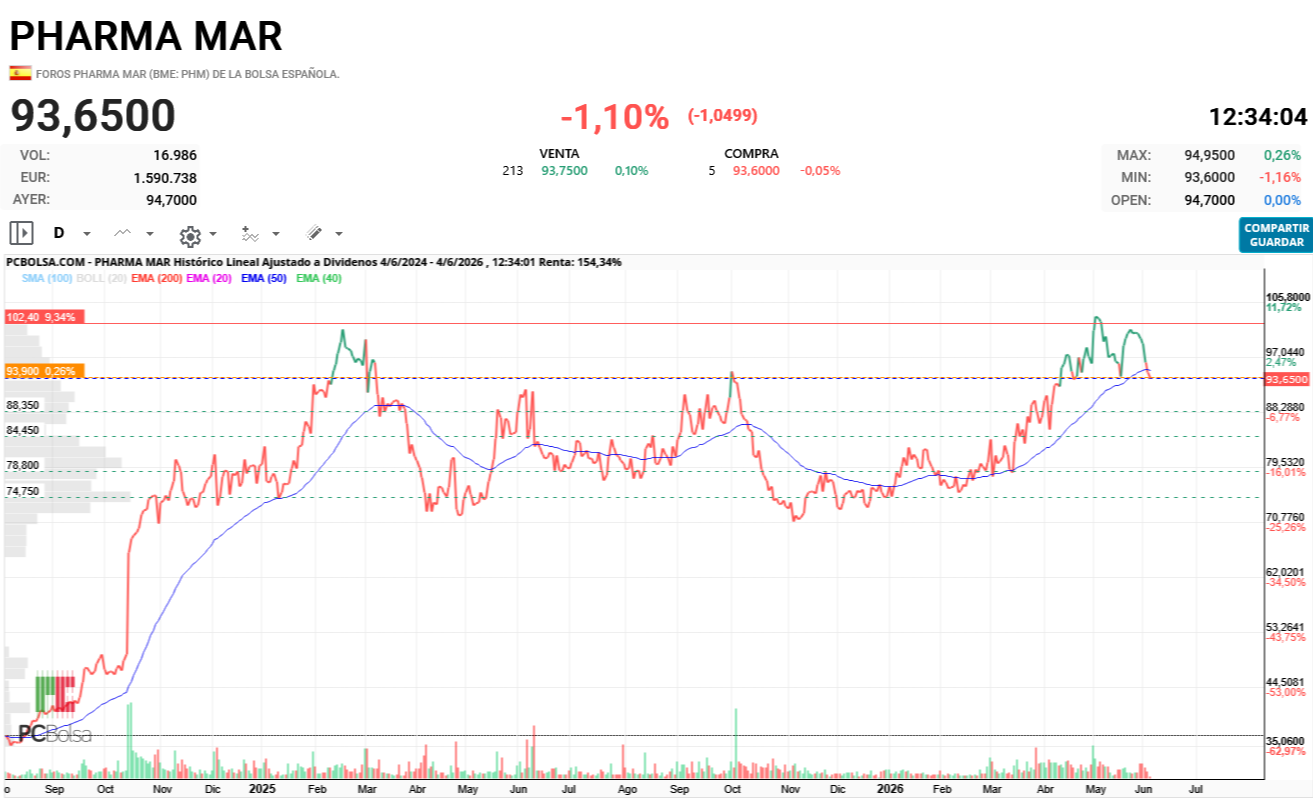Image resolution: width=1313 pixels, height=798 pixels.
Task: Expand the indicators dropdown arrow
Action: click(276, 234)
